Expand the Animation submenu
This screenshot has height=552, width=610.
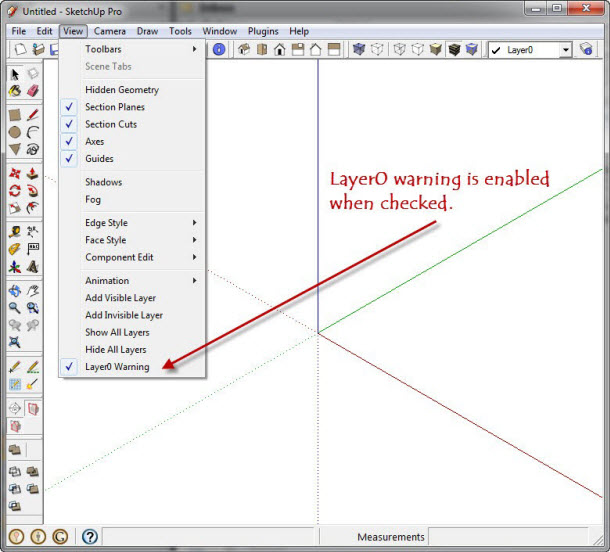(132, 280)
